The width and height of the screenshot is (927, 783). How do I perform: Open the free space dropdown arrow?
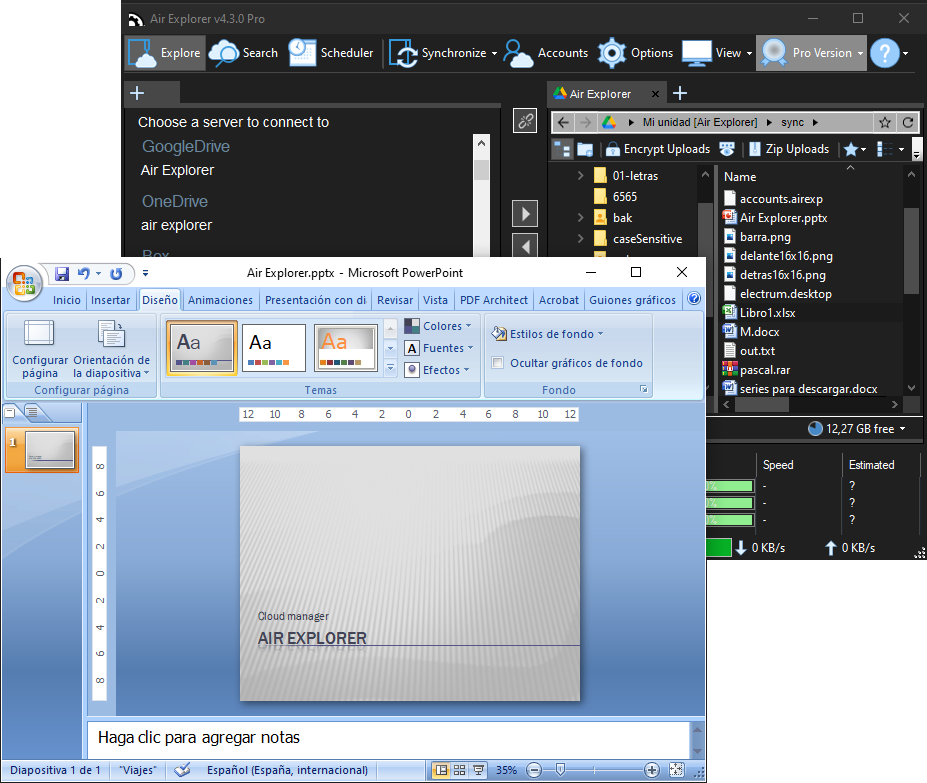903,429
